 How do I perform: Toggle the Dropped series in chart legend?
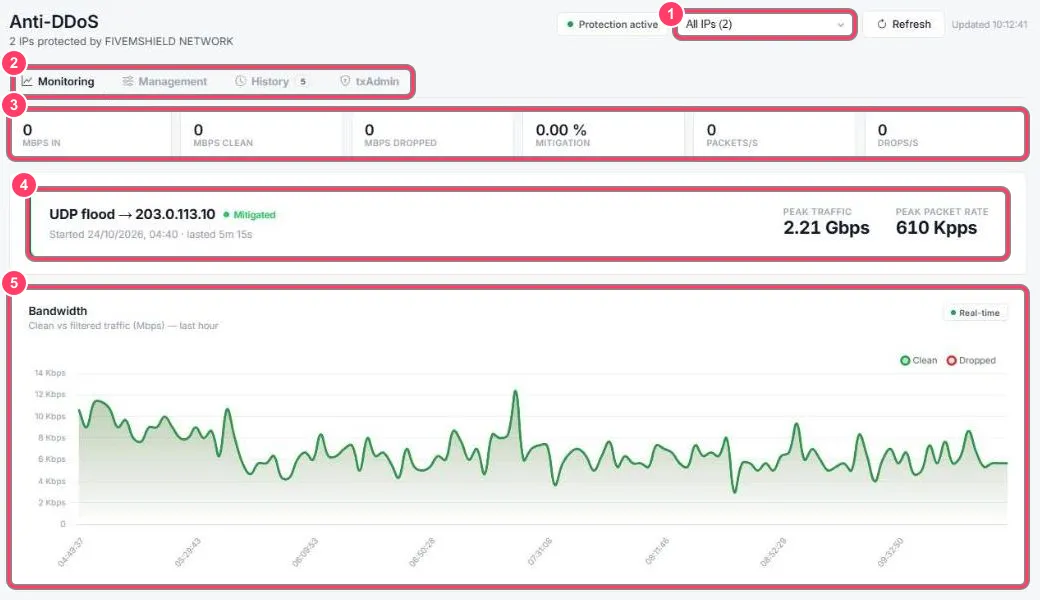pos(971,361)
